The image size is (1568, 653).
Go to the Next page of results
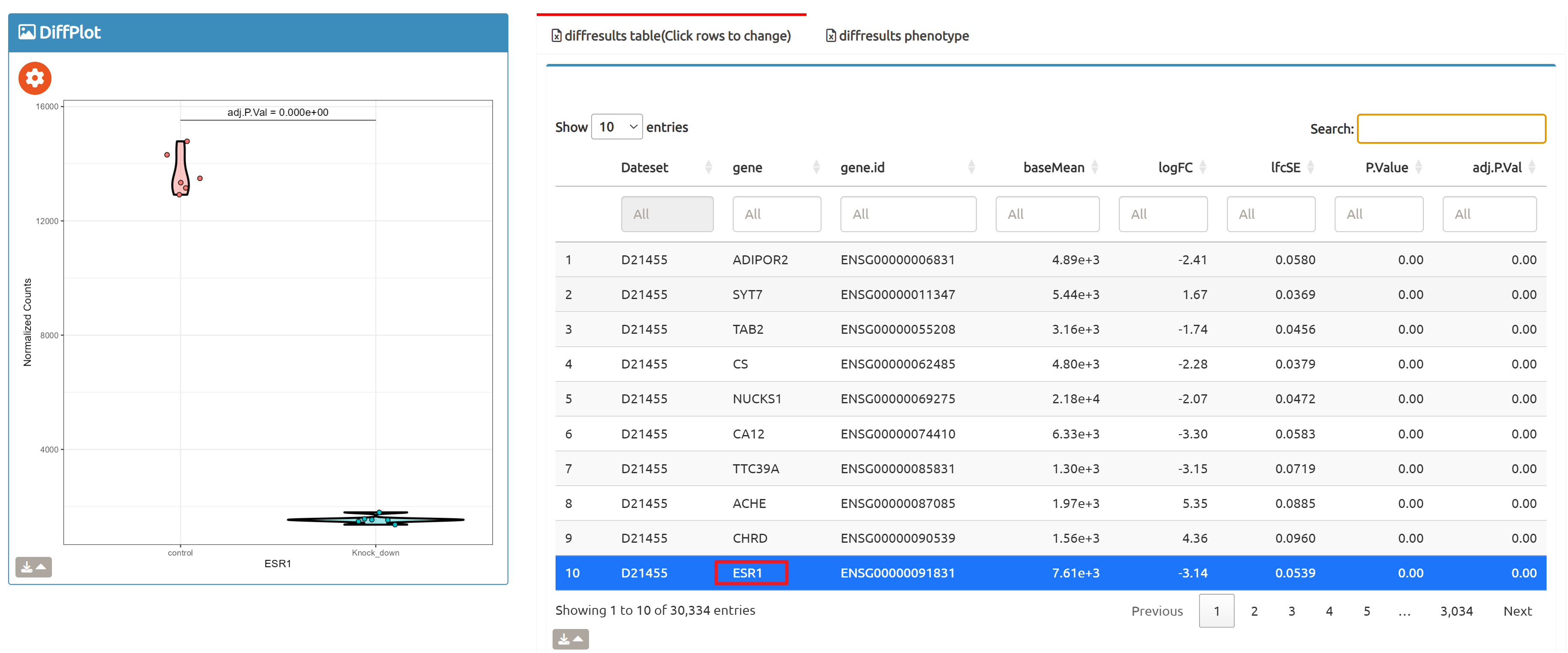(1517, 611)
